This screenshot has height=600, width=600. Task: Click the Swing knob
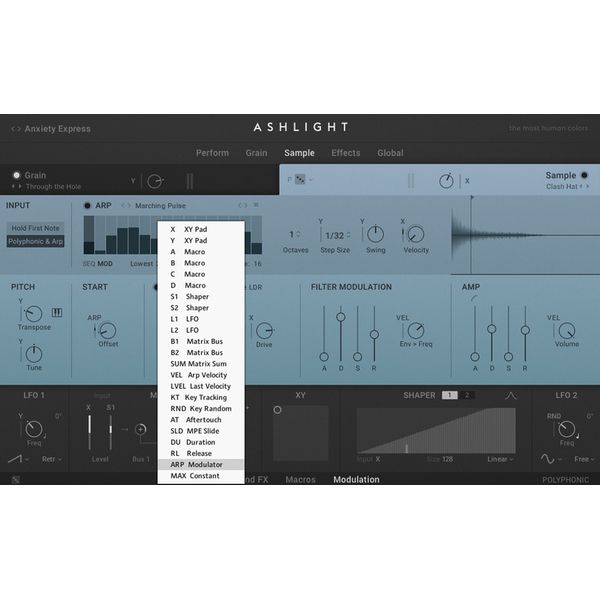[375, 234]
